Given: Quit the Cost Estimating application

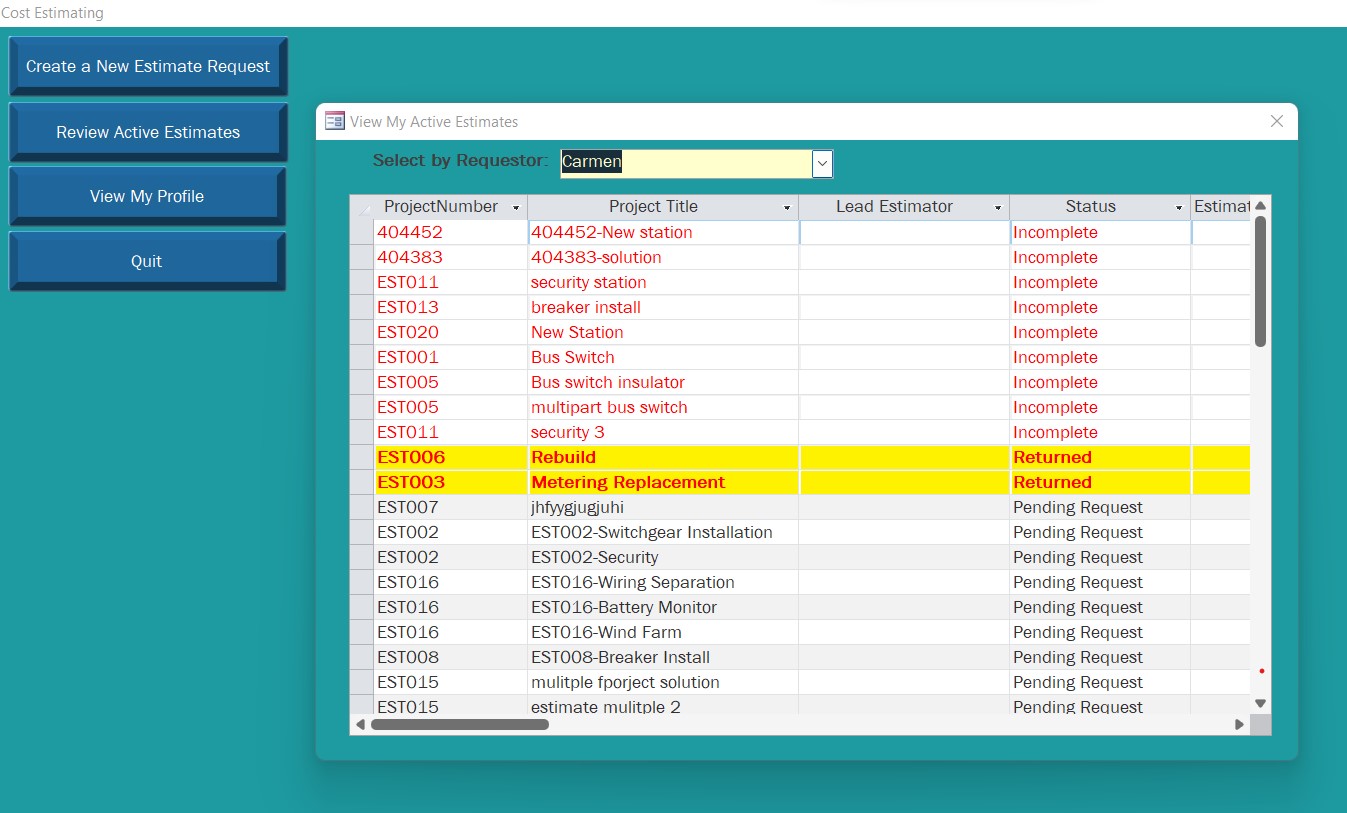Looking at the screenshot, I should pyautogui.click(x=147, y=261).
